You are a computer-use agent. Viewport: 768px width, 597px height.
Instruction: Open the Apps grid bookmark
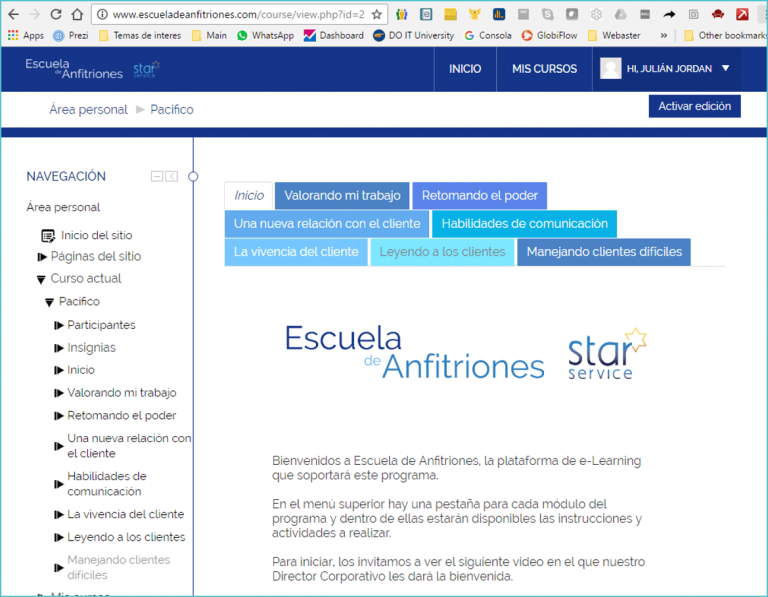(26, 35)
